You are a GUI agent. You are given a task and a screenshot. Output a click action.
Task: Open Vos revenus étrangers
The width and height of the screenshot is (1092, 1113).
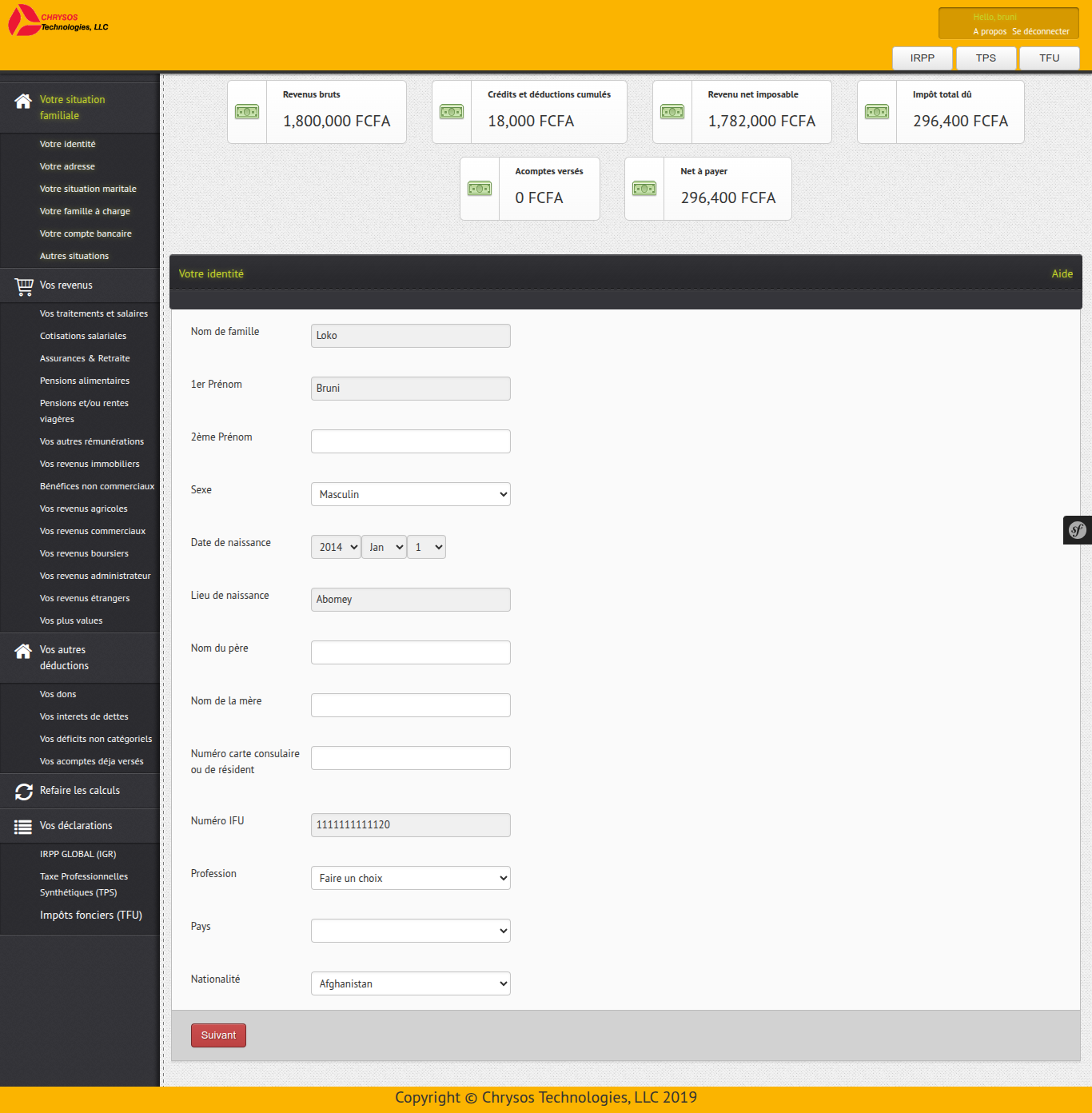click(x=85, y=598)
